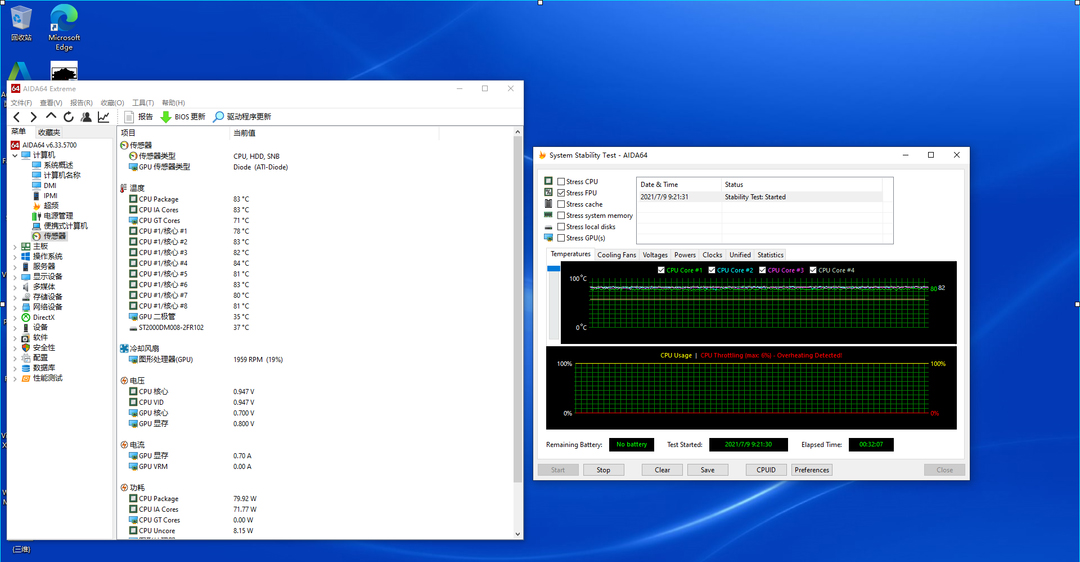Viewport: 1080px width, 562px height.
Task: Enable Stress local disks checkbox
Action: (561, 227)
